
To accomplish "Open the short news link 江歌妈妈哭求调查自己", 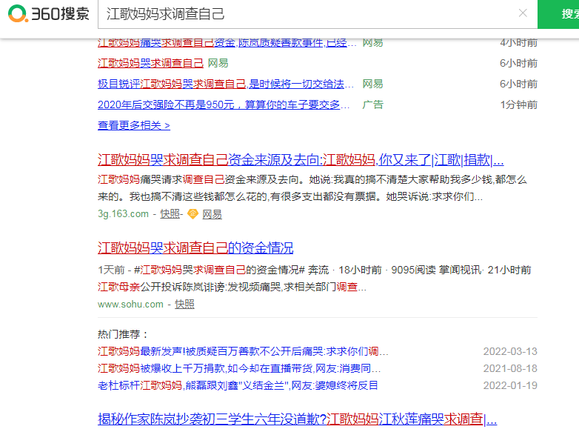I will click(x=151, y=63).
